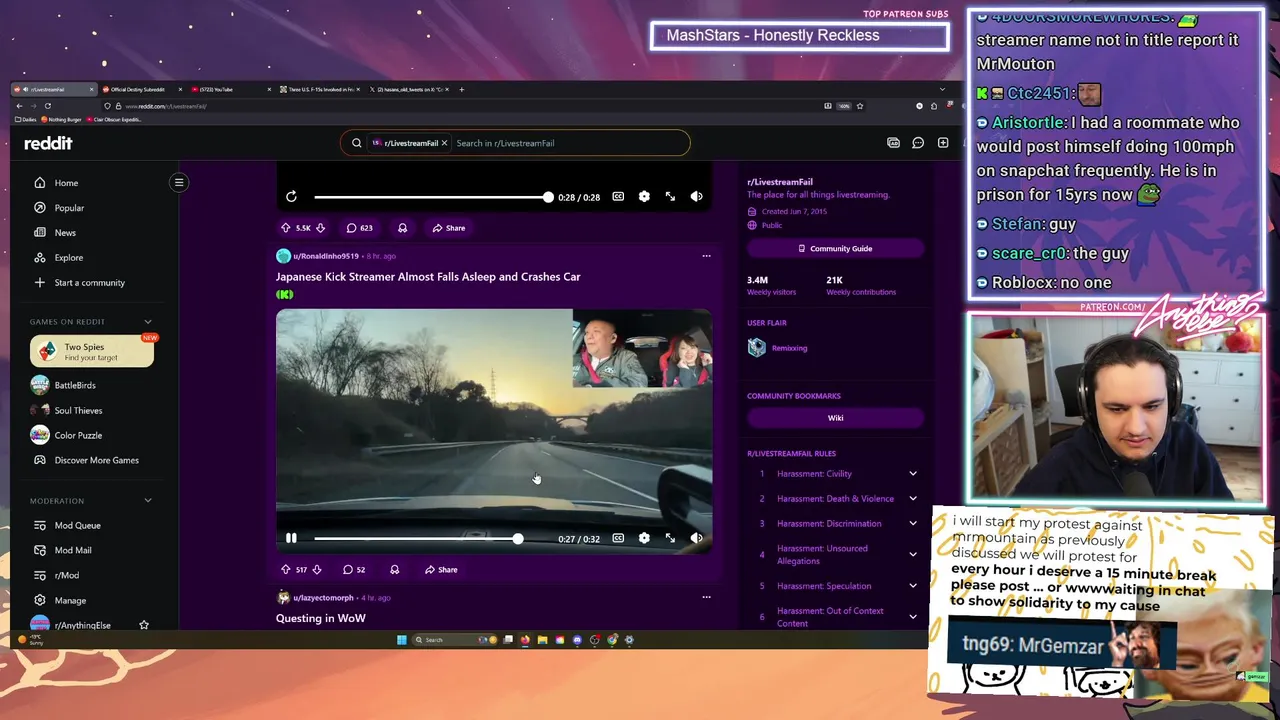Seek in the 0:28 / 0:28 video progress bar

click(x=432, y=197)
